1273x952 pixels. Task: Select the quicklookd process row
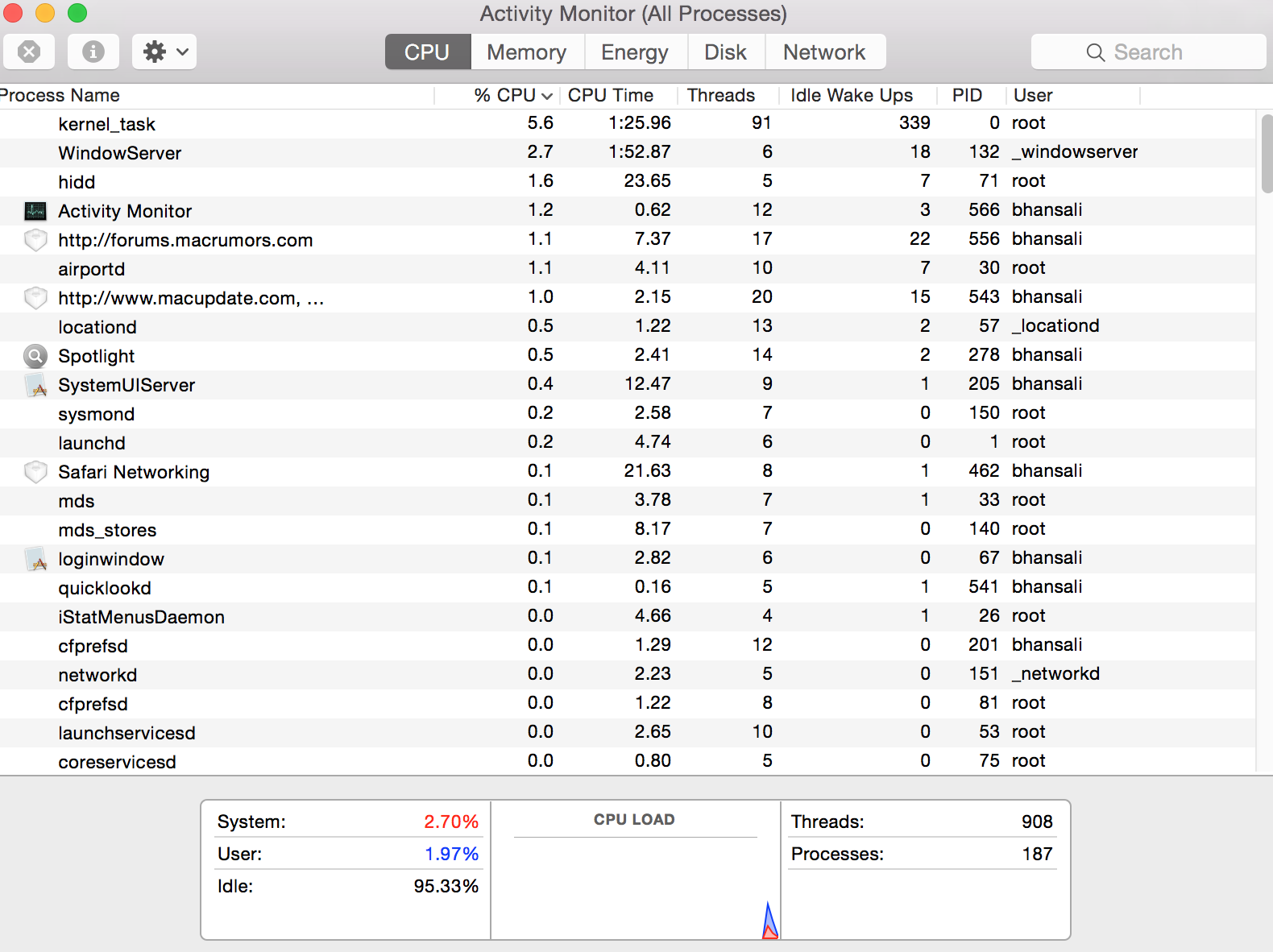pos(628,588)
